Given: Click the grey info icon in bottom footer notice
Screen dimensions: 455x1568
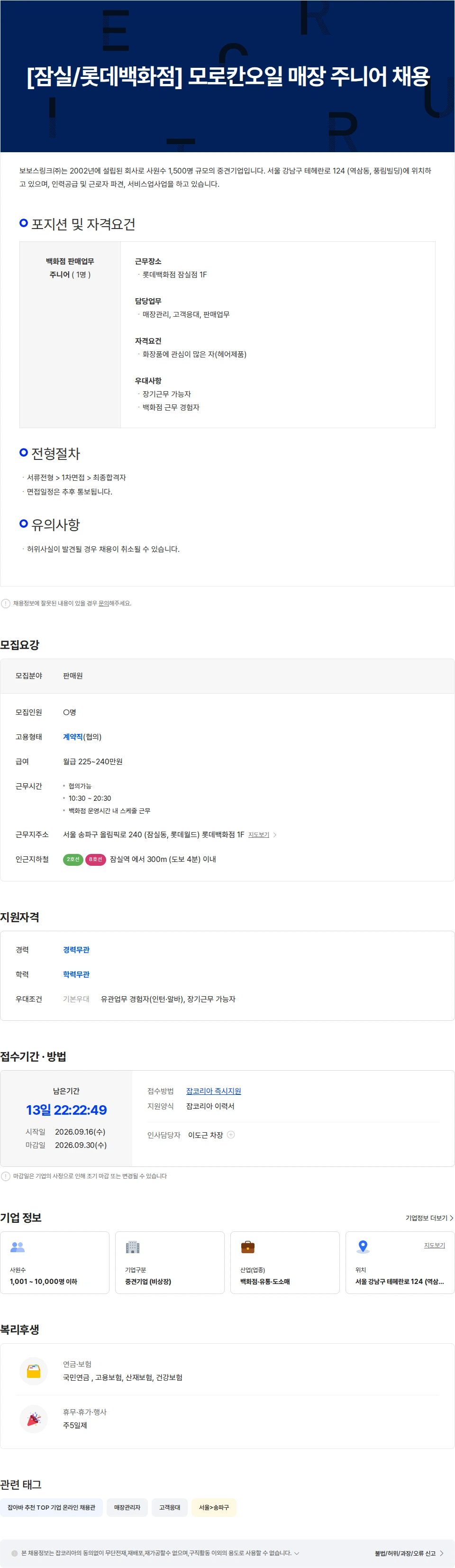Looking at the screenshot, I should (15, 1553).
